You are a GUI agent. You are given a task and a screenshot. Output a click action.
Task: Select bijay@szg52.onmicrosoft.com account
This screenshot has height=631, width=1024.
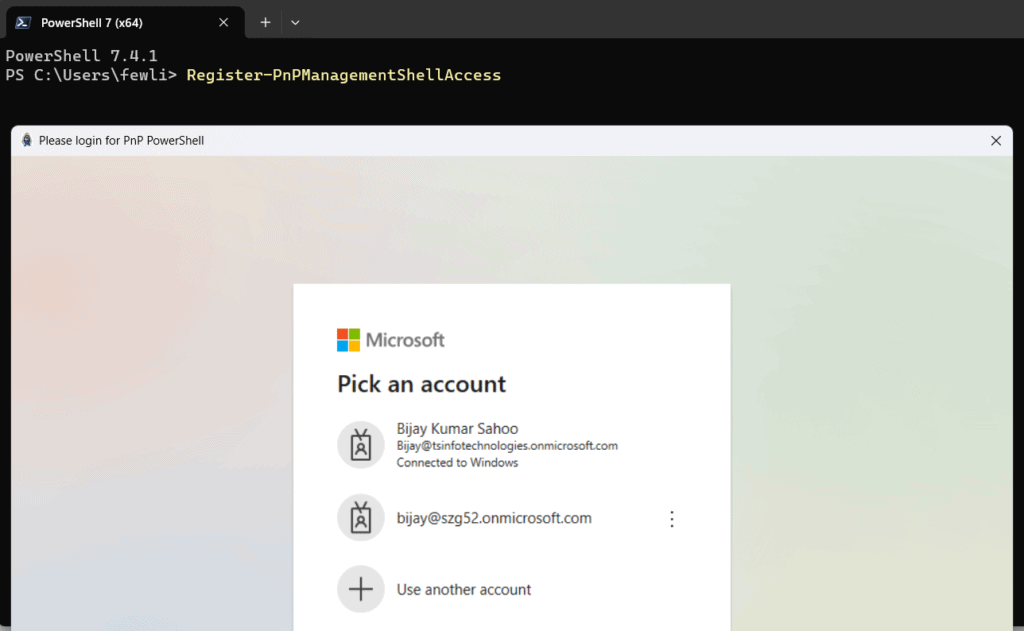pyautogui.click(x=511, y=518)
